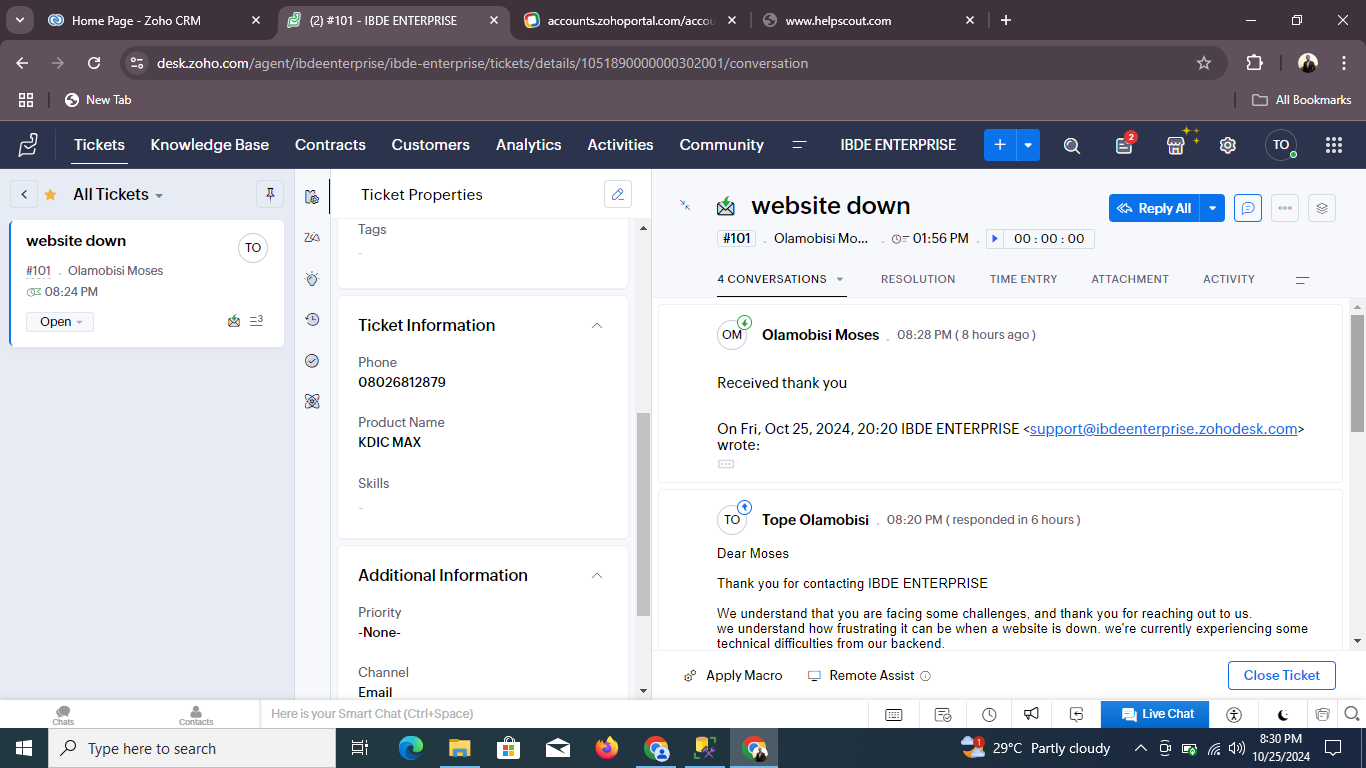Expand quoted text in Olamobisi Moses reply
The width and height of the screenshot is (1366, 768).
pos(726,464)
